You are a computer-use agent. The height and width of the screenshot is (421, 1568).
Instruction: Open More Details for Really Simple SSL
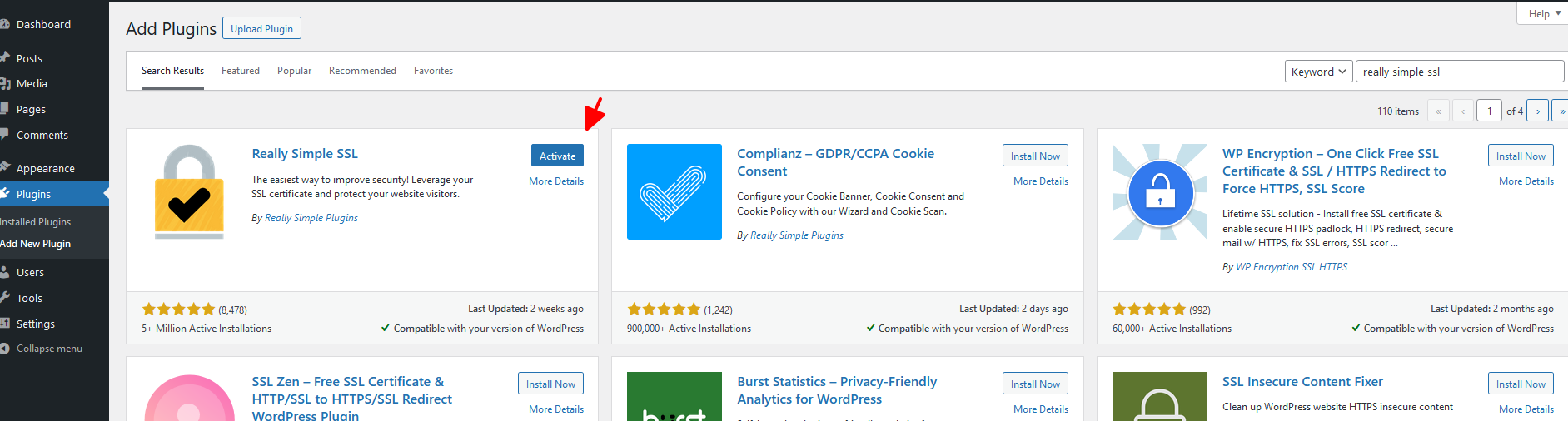click(x=556, y=181)
